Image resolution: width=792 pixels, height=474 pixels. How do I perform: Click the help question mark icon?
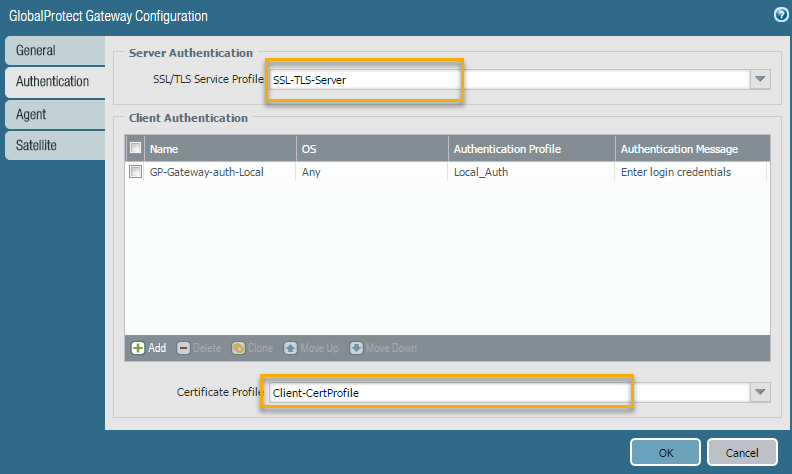(781, 15)
